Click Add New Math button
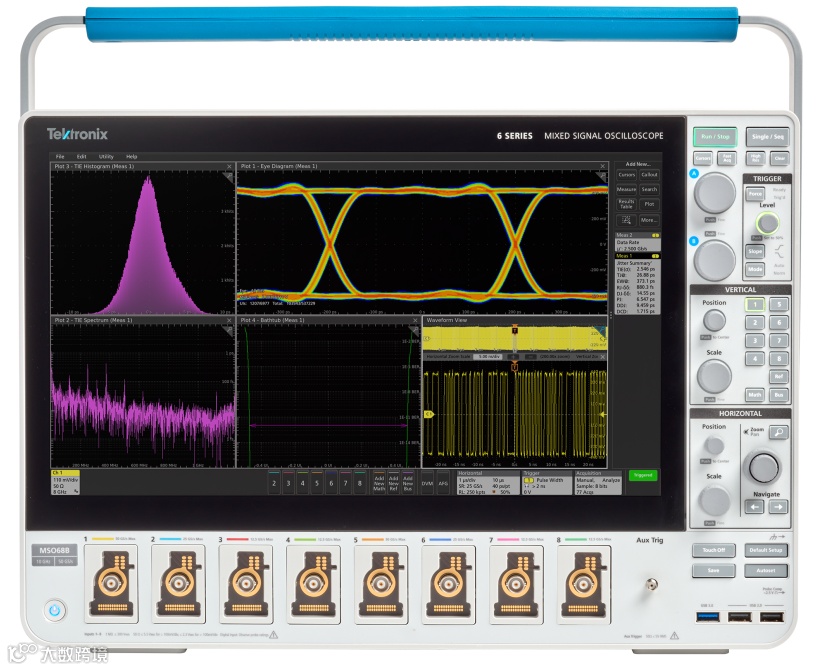Screen dimensions: 820x670 pos(379,483)
